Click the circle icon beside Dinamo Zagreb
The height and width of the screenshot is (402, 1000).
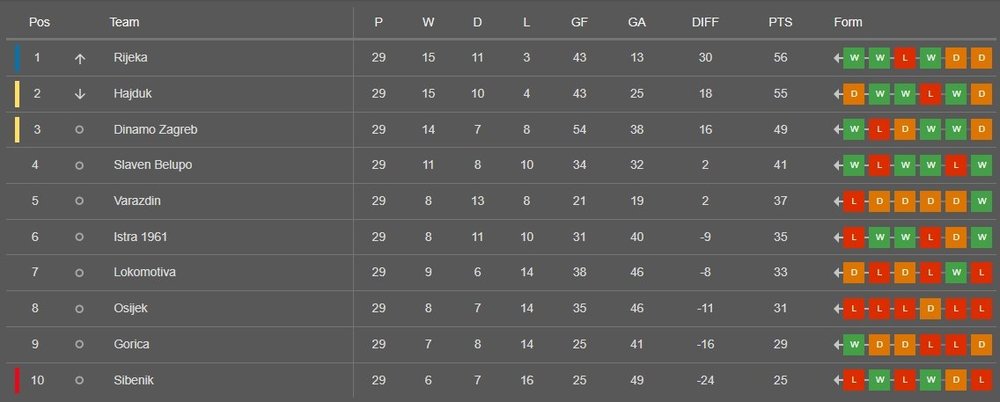point(80,130)
